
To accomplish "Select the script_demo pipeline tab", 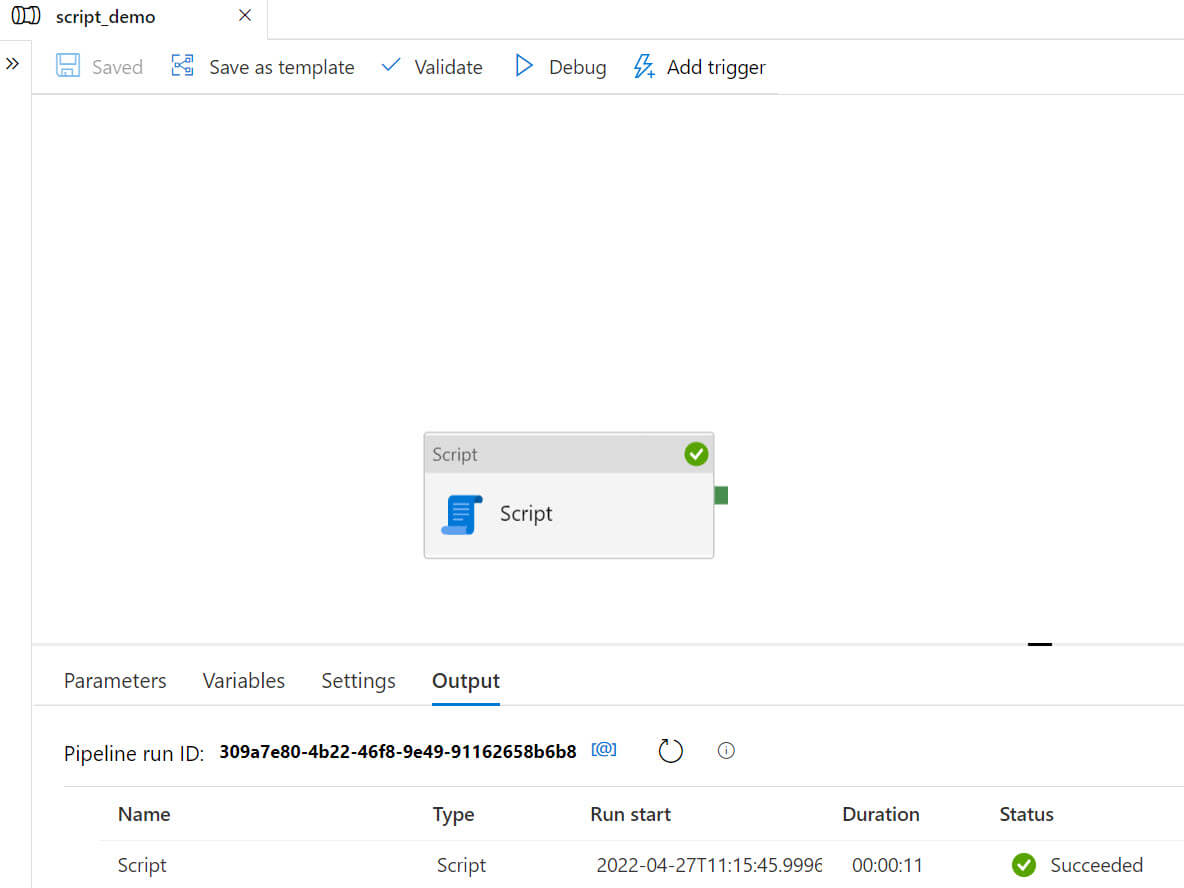I will point(106,17).
